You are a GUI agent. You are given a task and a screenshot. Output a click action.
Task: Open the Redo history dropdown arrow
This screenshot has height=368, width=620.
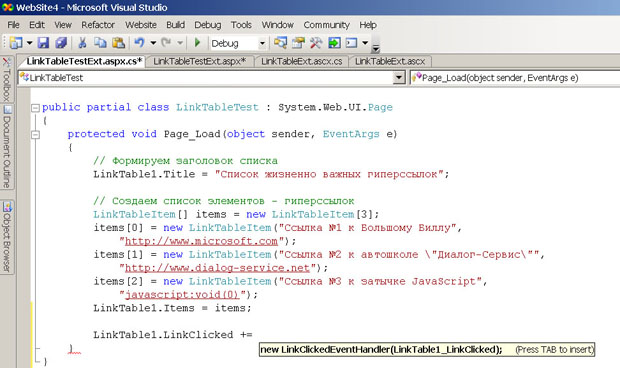coord(180,43)
